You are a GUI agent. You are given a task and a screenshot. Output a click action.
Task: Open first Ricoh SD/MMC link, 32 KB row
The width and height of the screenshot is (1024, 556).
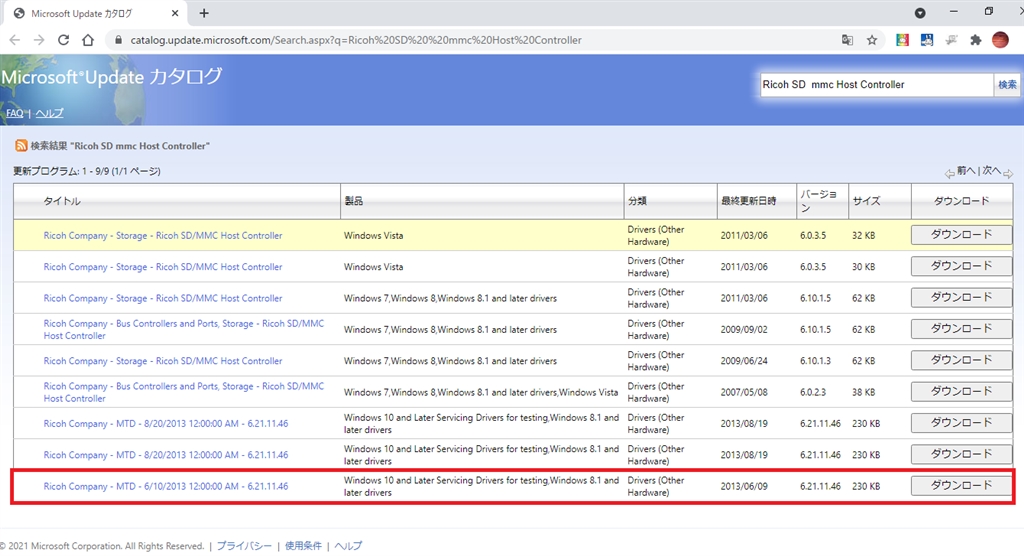pyautogui.click(x=163, y=235)
